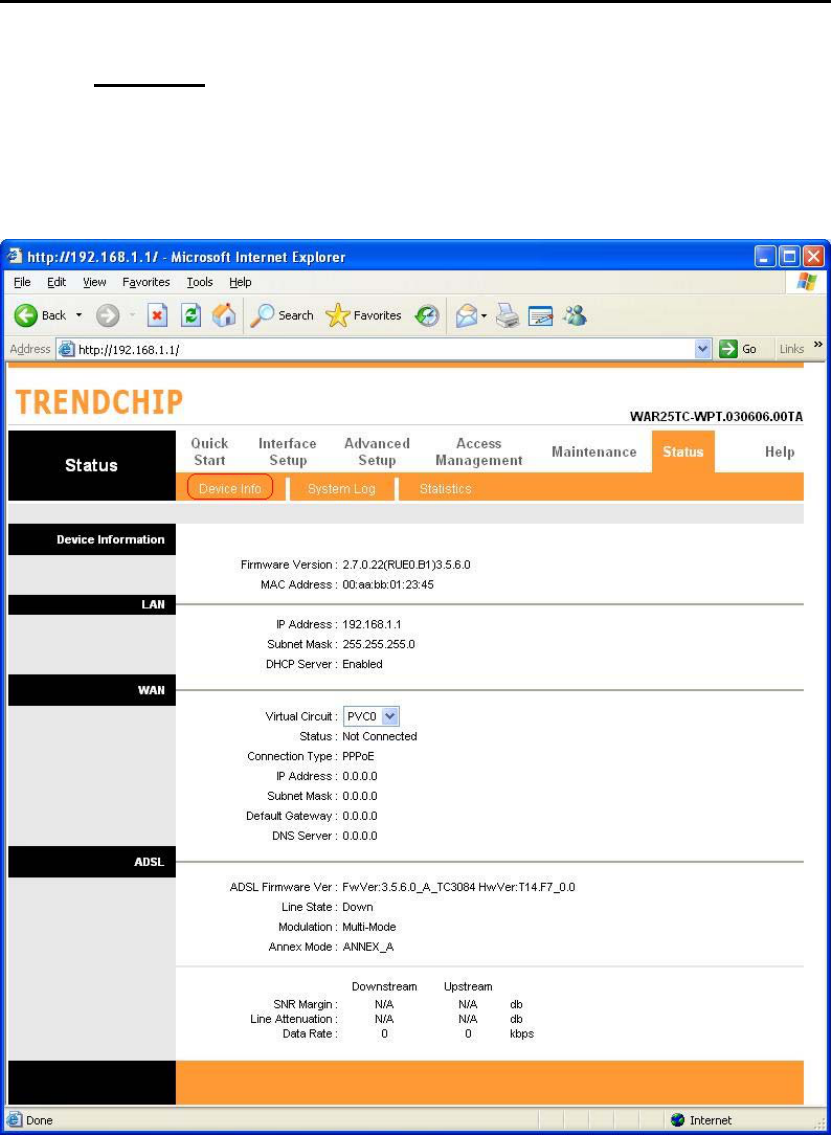Switch to the Advanced Setup tab
The height and width of the screenshot is (1135, 831).
[377, 452]
